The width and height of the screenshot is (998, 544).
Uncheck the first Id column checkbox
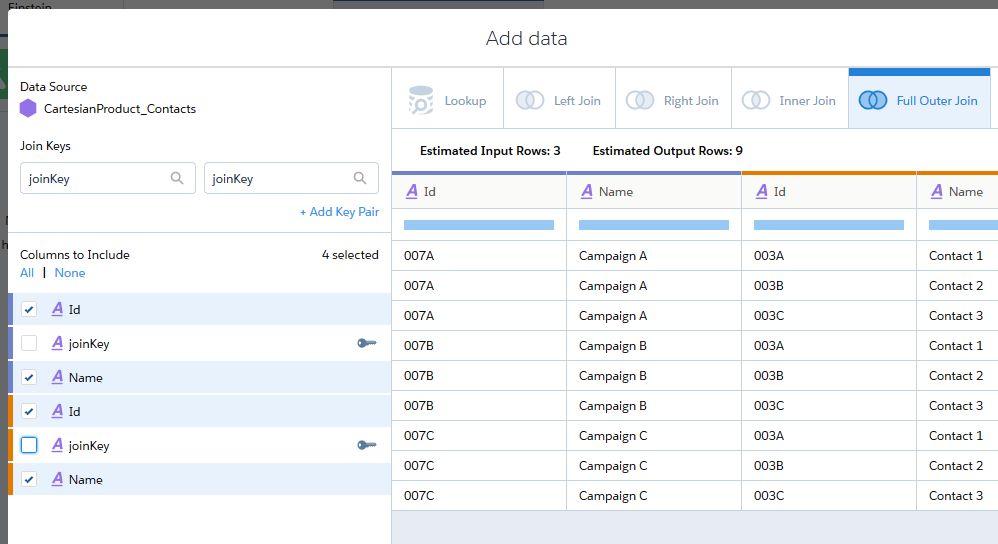pyautogui.click(x=29, y=310)
